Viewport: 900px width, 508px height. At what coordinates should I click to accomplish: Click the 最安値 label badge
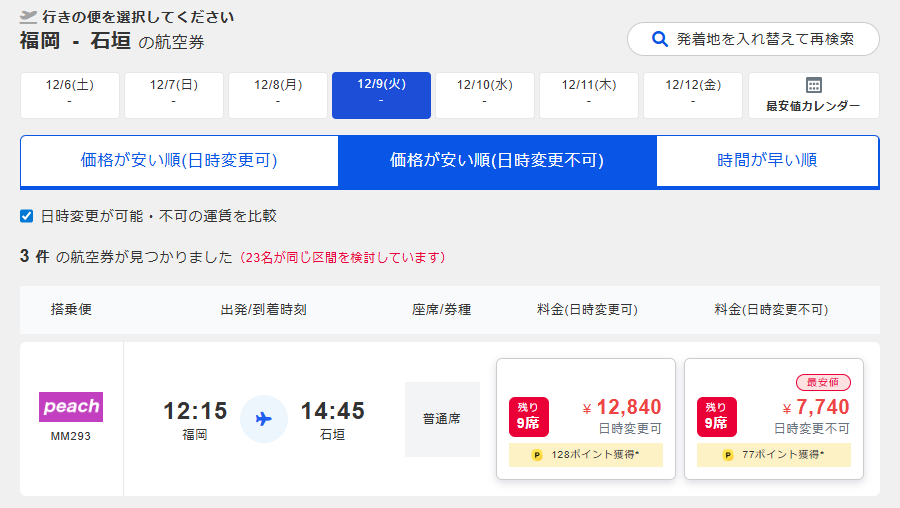coord(823,382)
